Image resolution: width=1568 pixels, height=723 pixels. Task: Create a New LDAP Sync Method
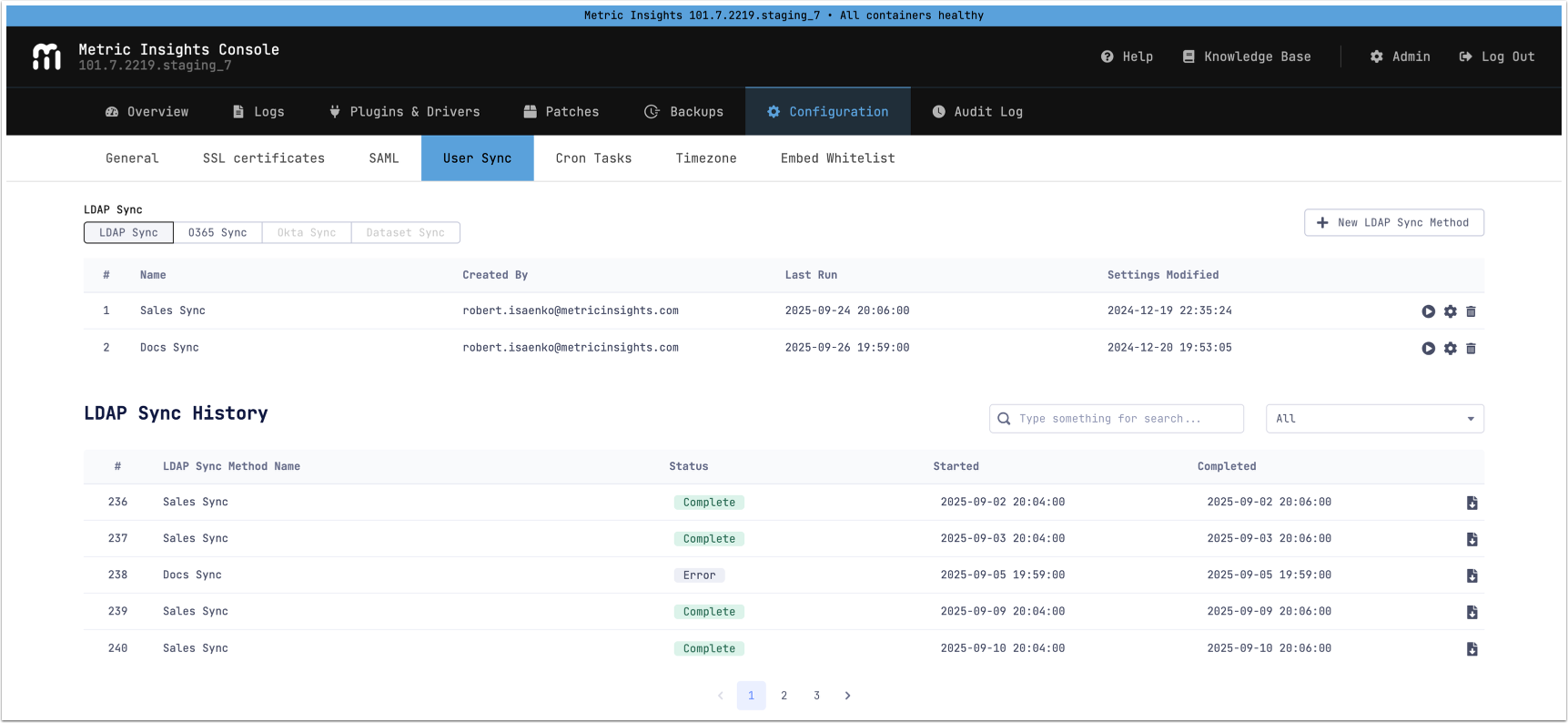click(x=1393, y=223)
